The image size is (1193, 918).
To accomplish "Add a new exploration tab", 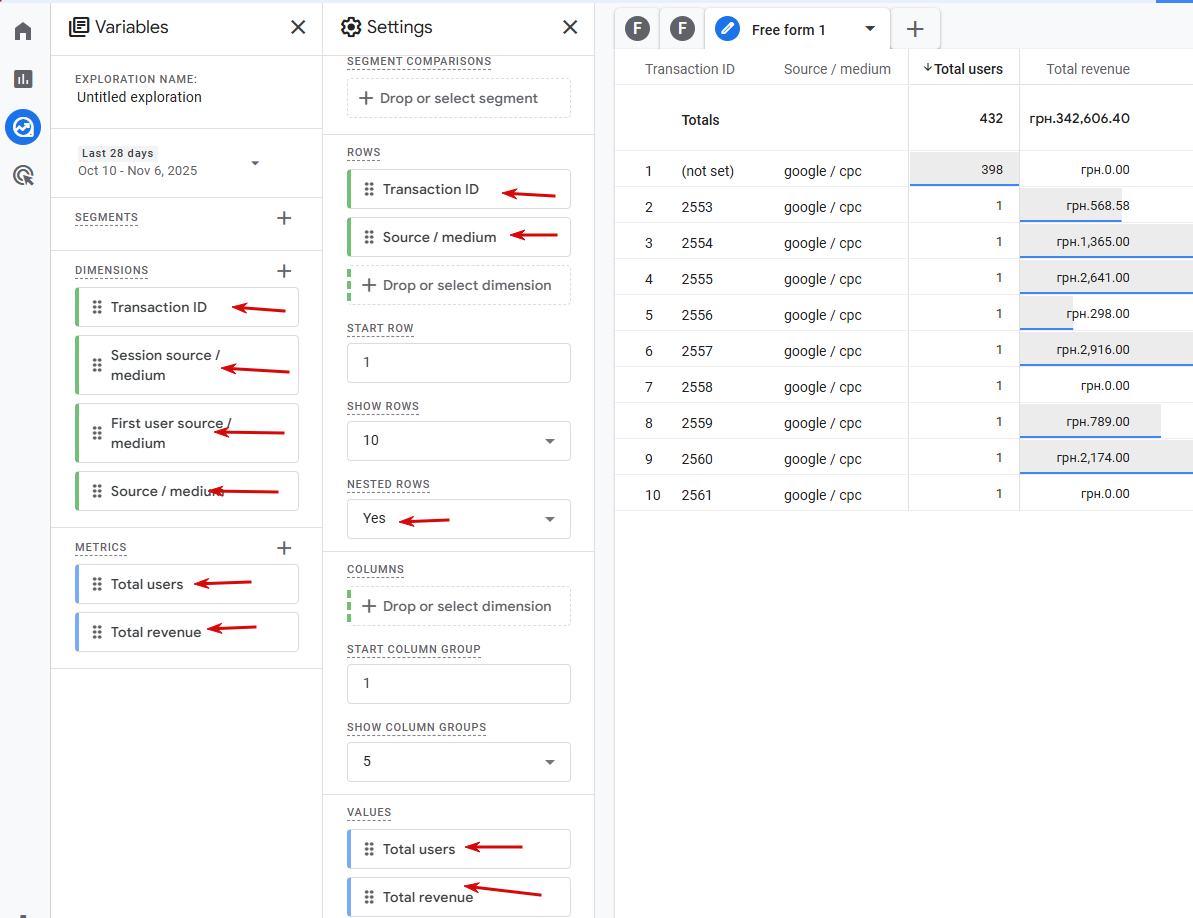I will [x=915, y=30].
